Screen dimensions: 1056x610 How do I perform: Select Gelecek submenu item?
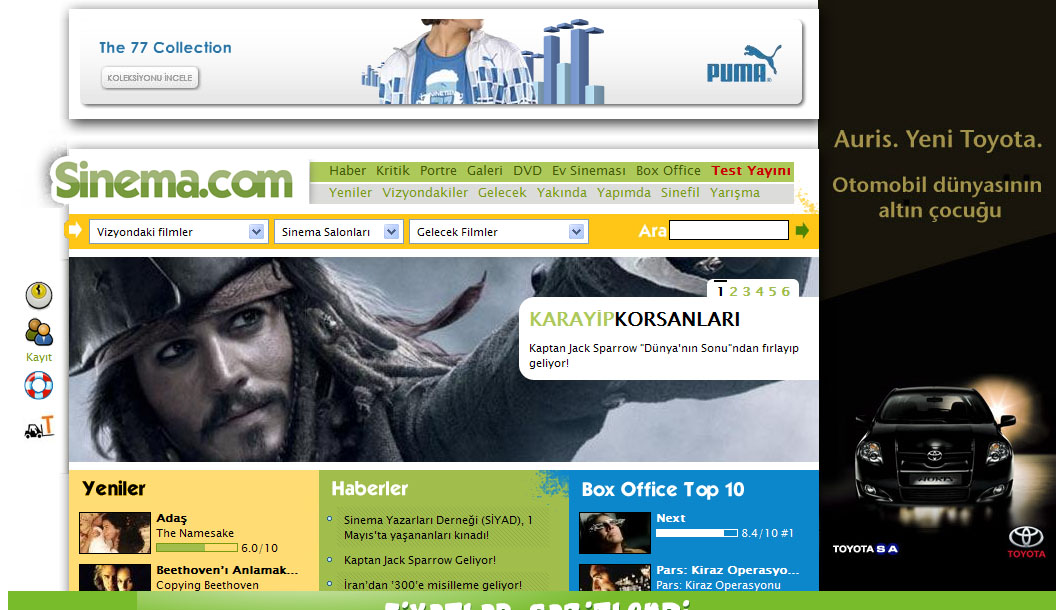click(x=502, y=193)
